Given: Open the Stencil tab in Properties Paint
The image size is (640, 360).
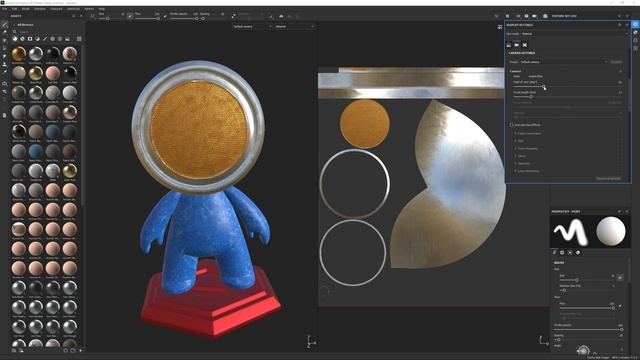Looking at the screenshot, I should pos(570,253).
